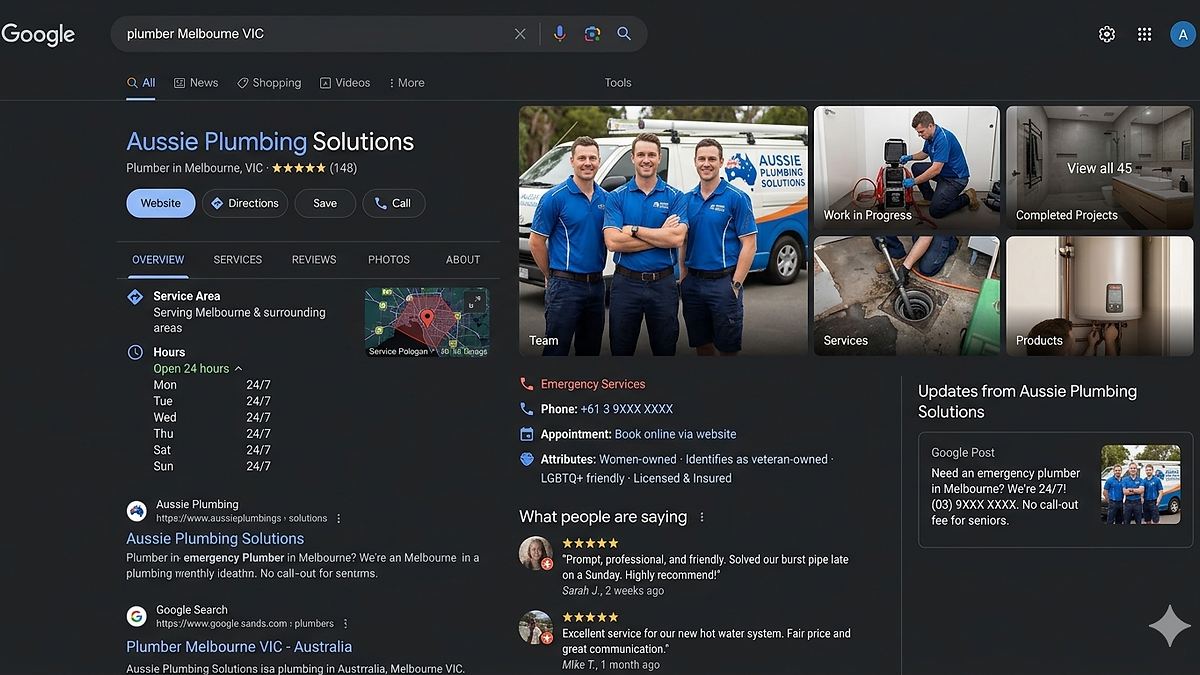Viewport: 1200px width, 675px height.
Task: Open more options for Google Search result
Action: pyautogui.click(x=346, y=624)
